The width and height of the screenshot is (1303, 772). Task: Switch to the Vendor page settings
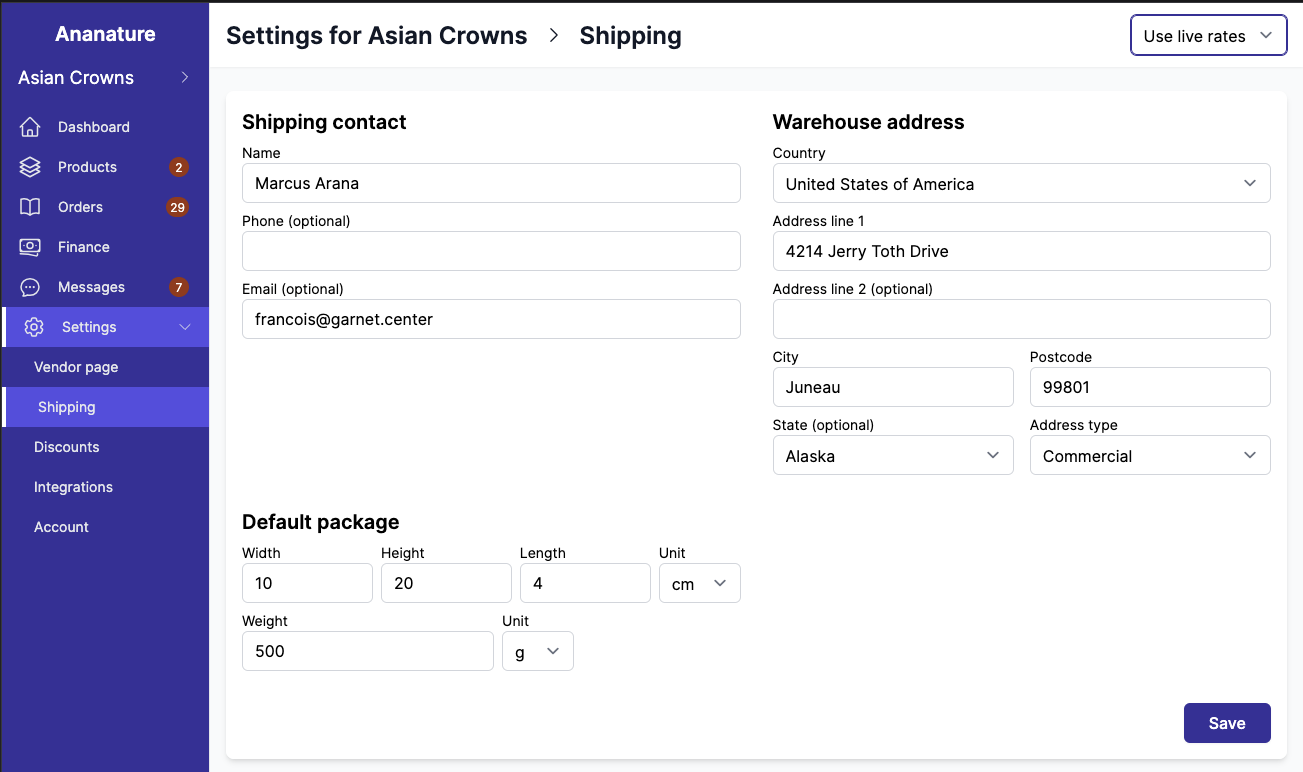pyautogui.click(x=77, y=367)
